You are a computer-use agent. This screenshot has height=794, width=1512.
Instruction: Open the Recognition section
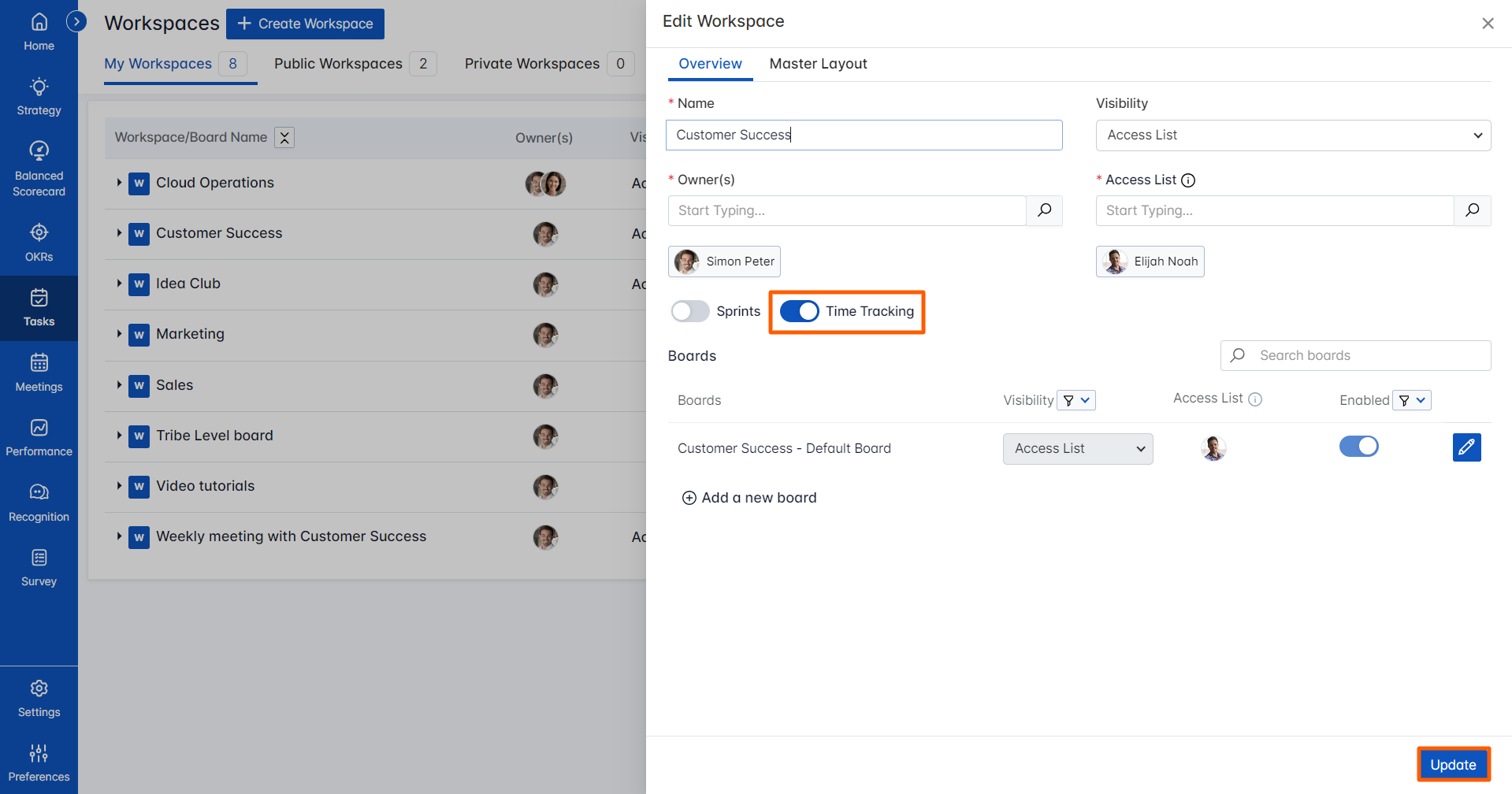tap(39, 502)
